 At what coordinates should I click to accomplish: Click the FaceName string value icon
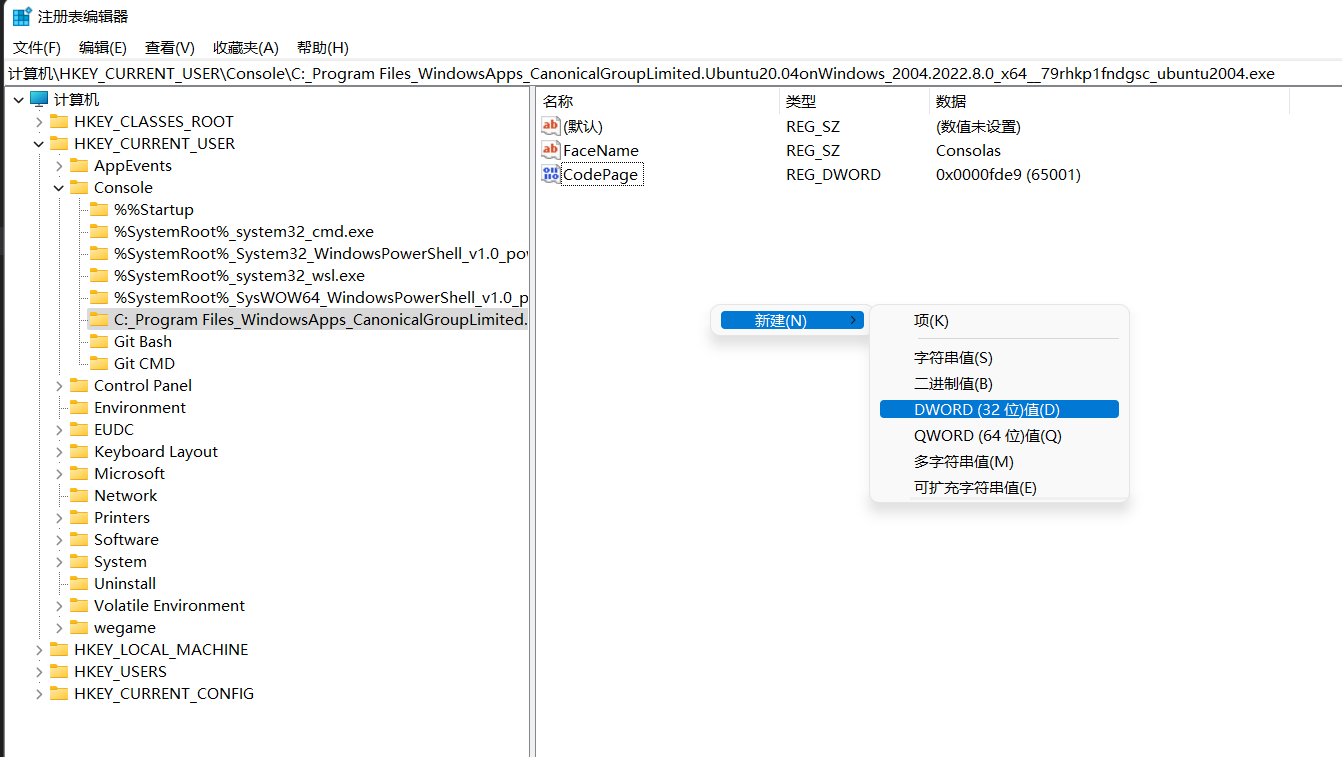pyautogui.click(x=551, y=150)
